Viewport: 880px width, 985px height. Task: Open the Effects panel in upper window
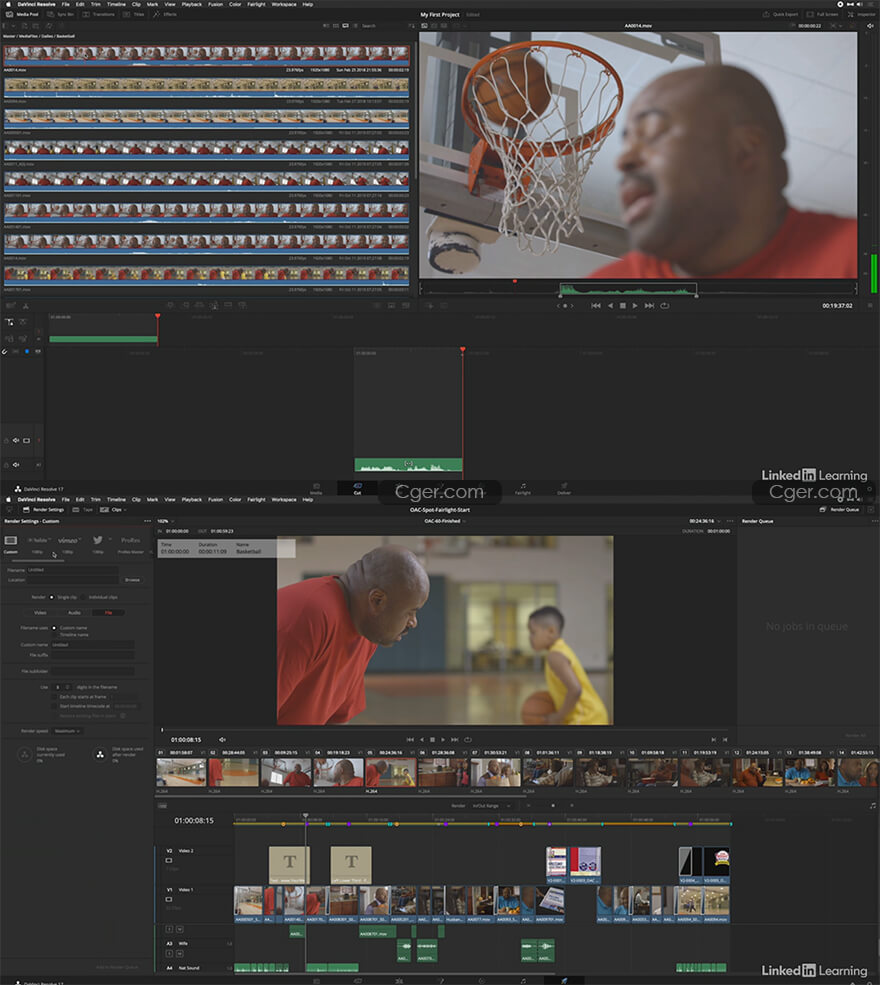[165, 14]
